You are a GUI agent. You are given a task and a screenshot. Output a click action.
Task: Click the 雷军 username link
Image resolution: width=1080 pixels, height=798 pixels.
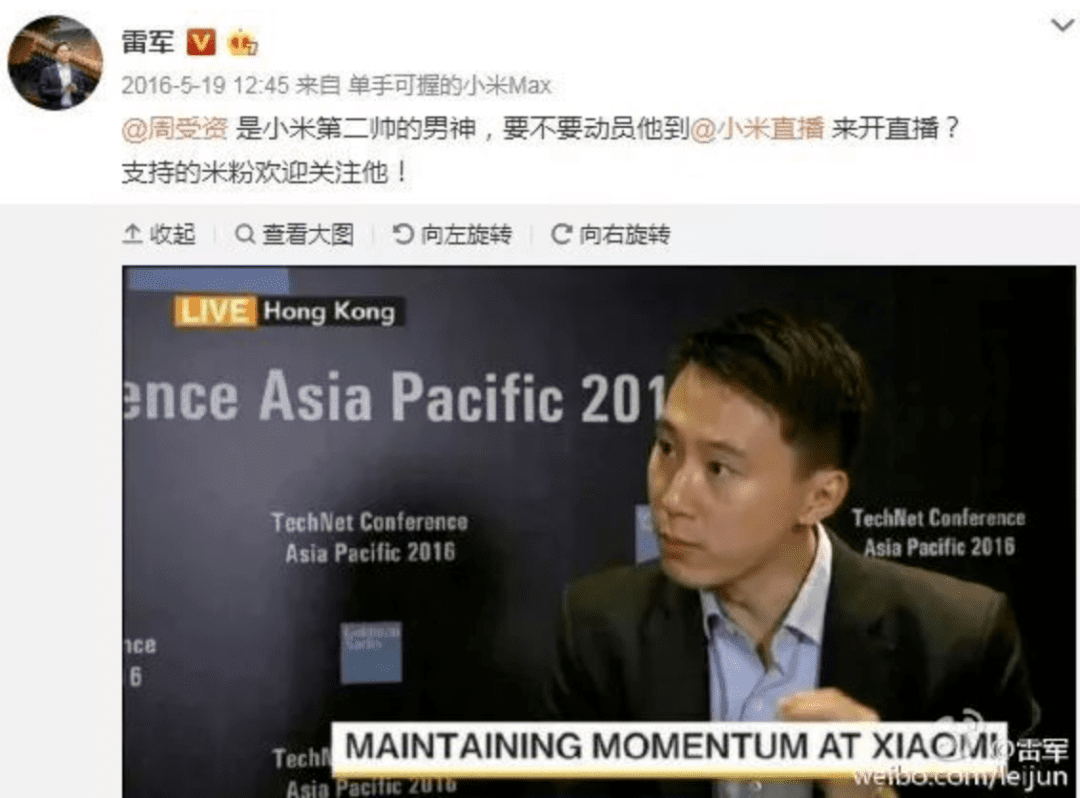(x=147, y=43)
